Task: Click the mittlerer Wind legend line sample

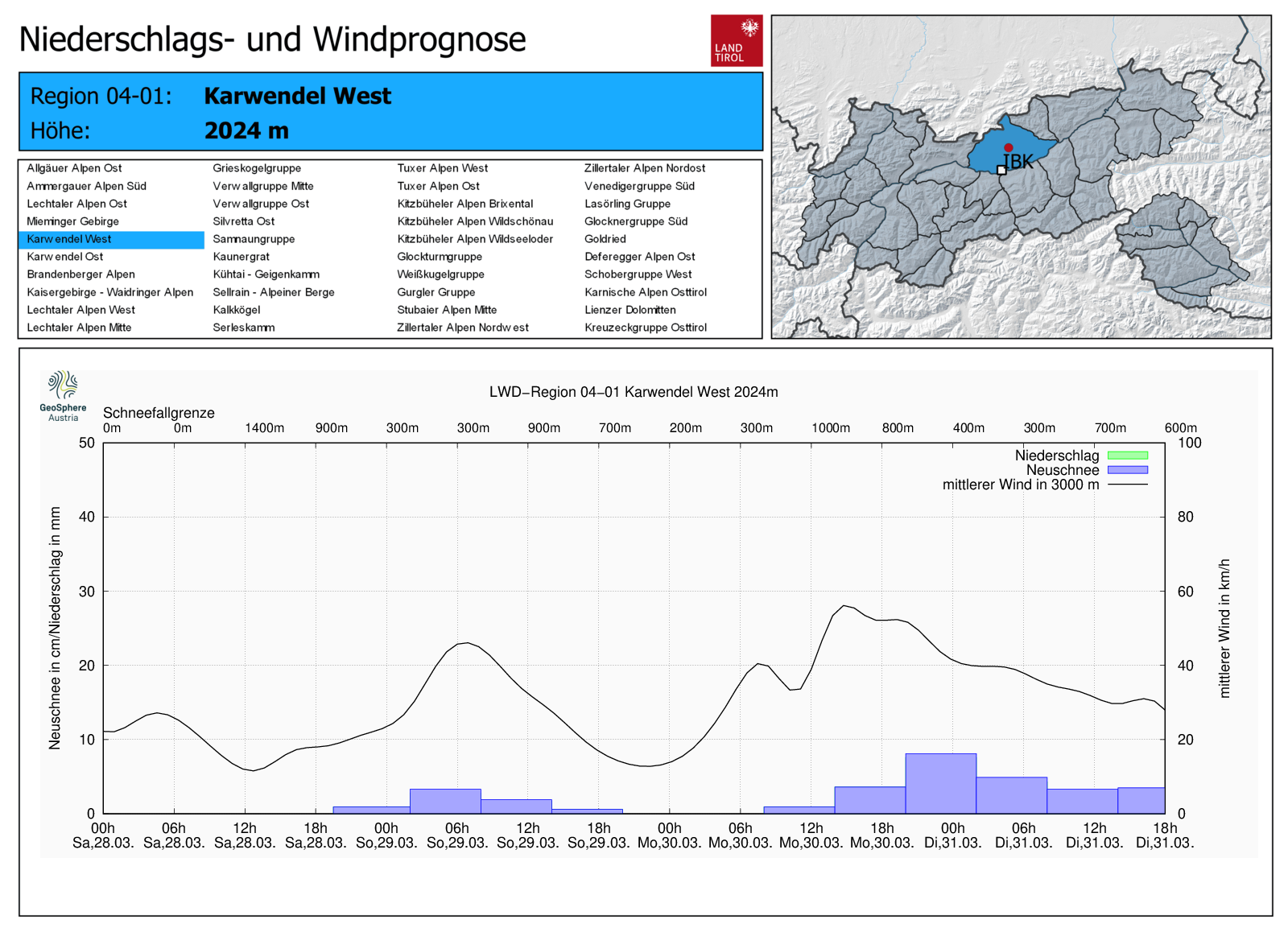Action: (1127, 485)
